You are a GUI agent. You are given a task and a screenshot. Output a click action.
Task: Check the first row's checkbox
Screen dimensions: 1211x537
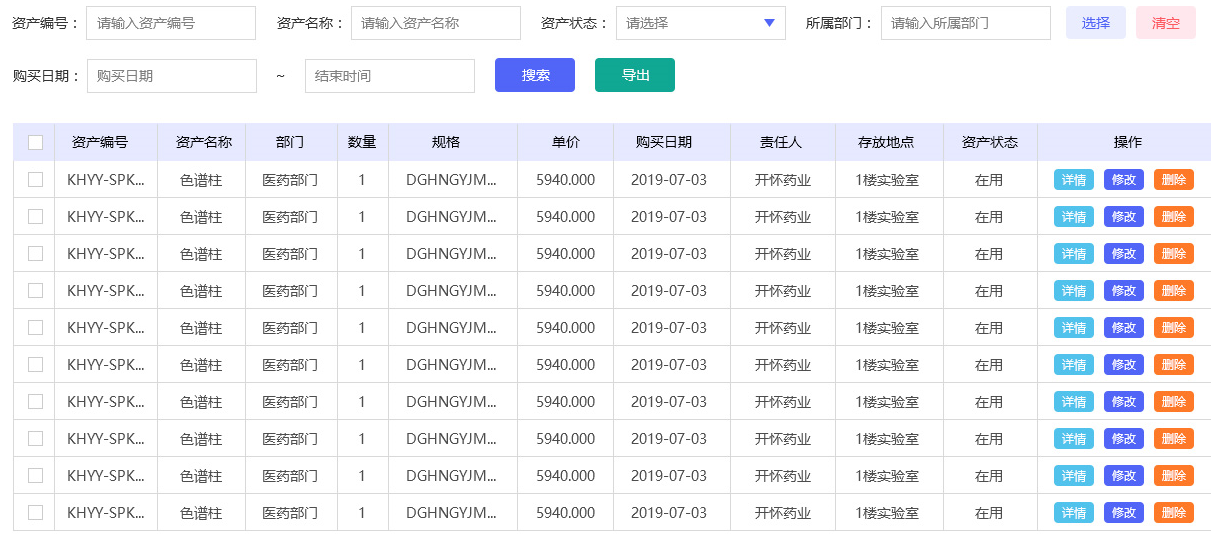coord(35,179)
